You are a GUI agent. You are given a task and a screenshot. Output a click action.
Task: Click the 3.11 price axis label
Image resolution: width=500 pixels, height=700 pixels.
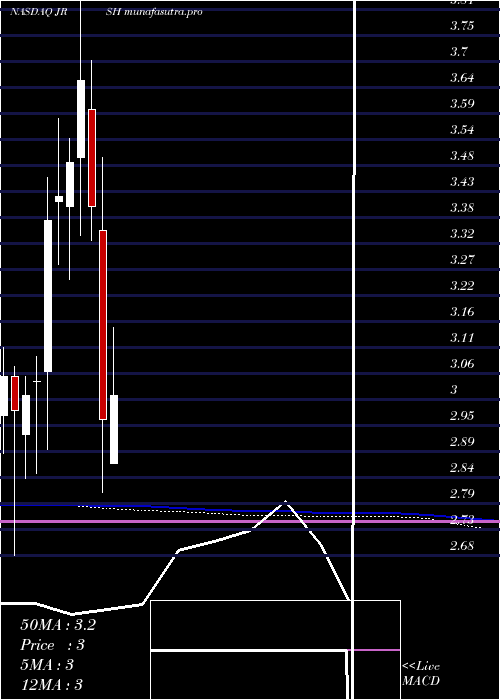(462, 338)
